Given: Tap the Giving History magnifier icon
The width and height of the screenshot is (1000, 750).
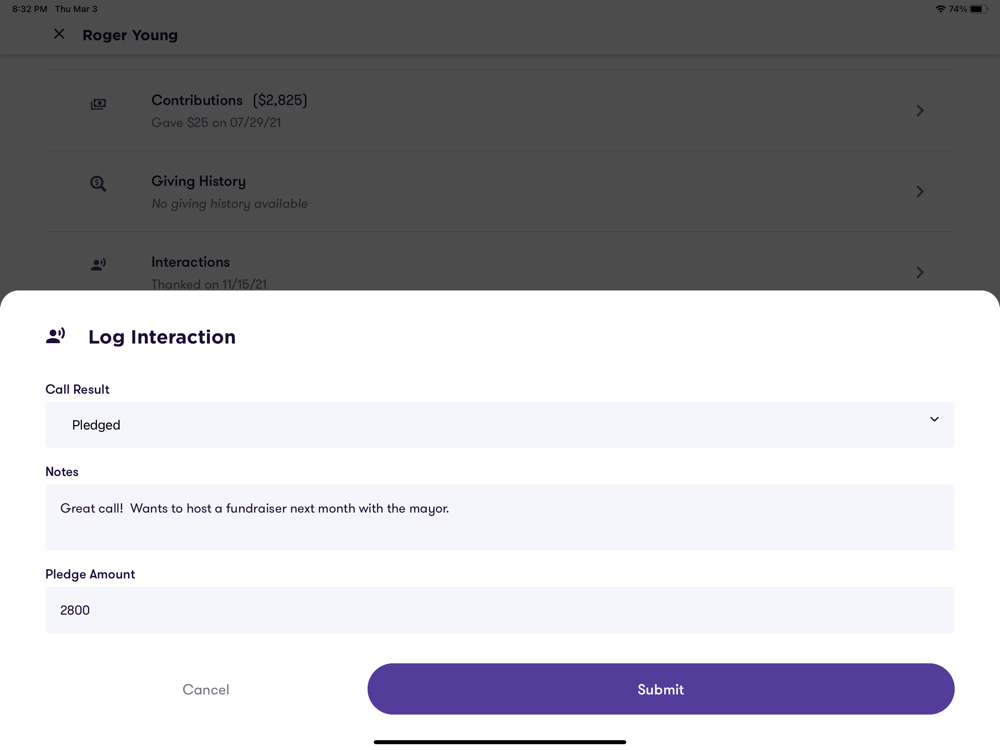Looking at the screenshot, I should coord(98,184).
